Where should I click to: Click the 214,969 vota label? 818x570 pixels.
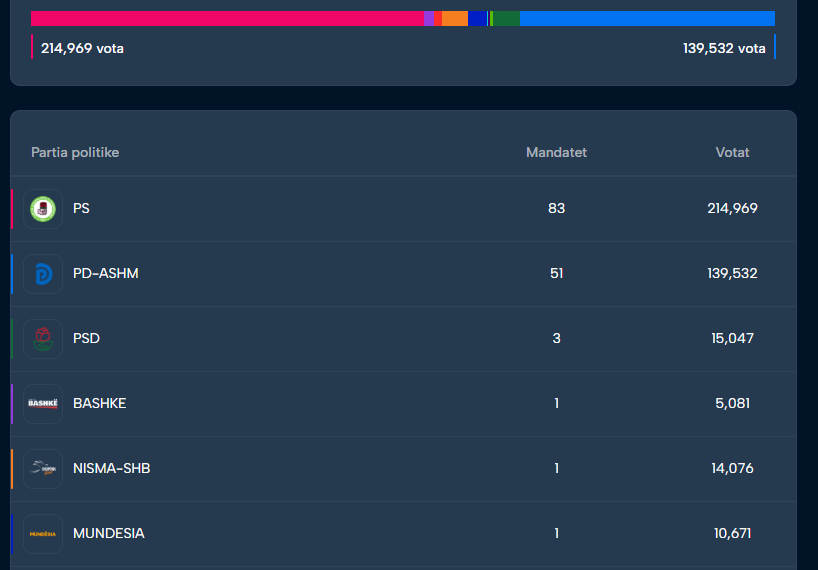click(82, 48)
